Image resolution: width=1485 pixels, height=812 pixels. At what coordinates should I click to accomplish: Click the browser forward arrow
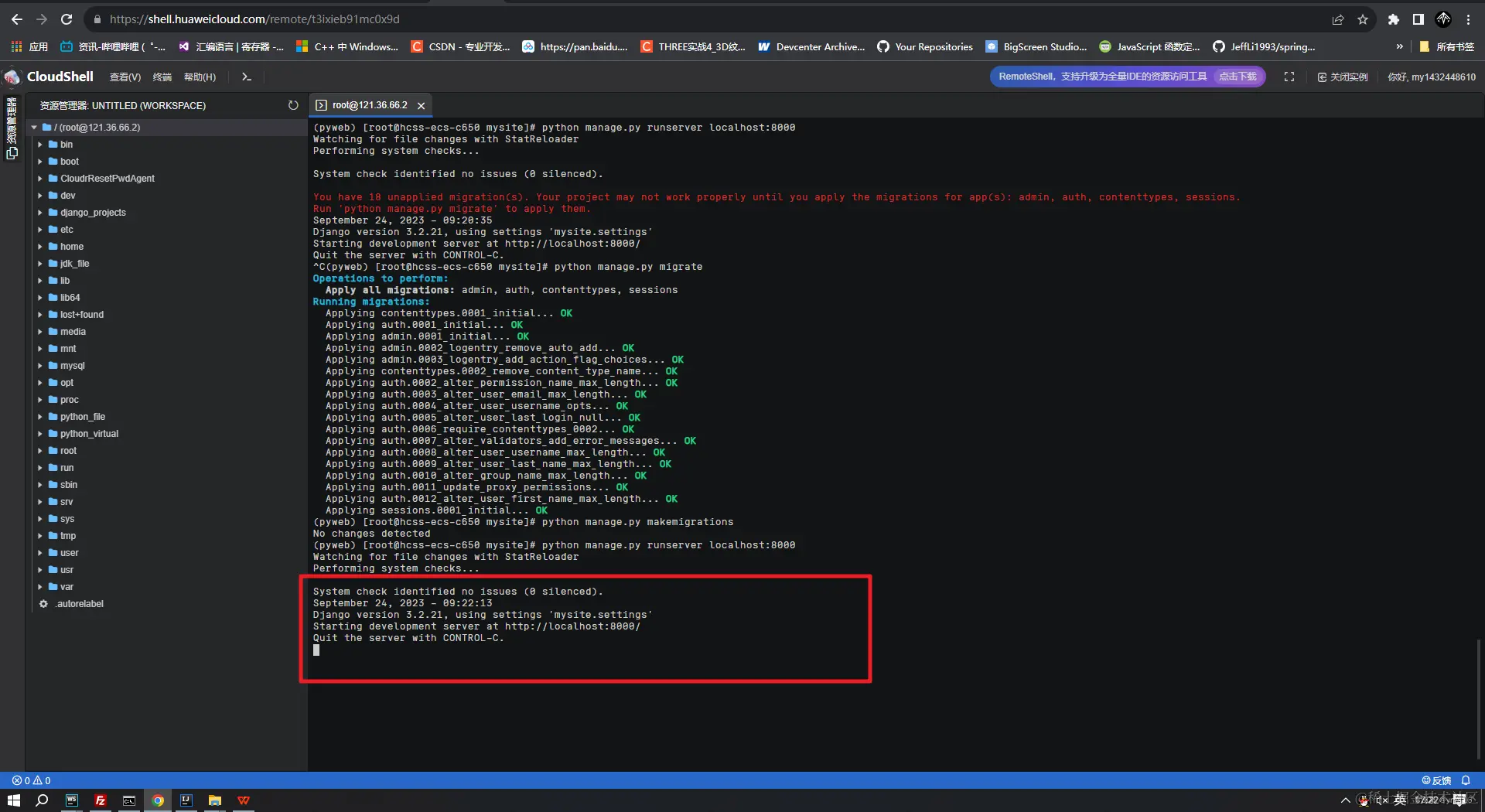[42, 19]
